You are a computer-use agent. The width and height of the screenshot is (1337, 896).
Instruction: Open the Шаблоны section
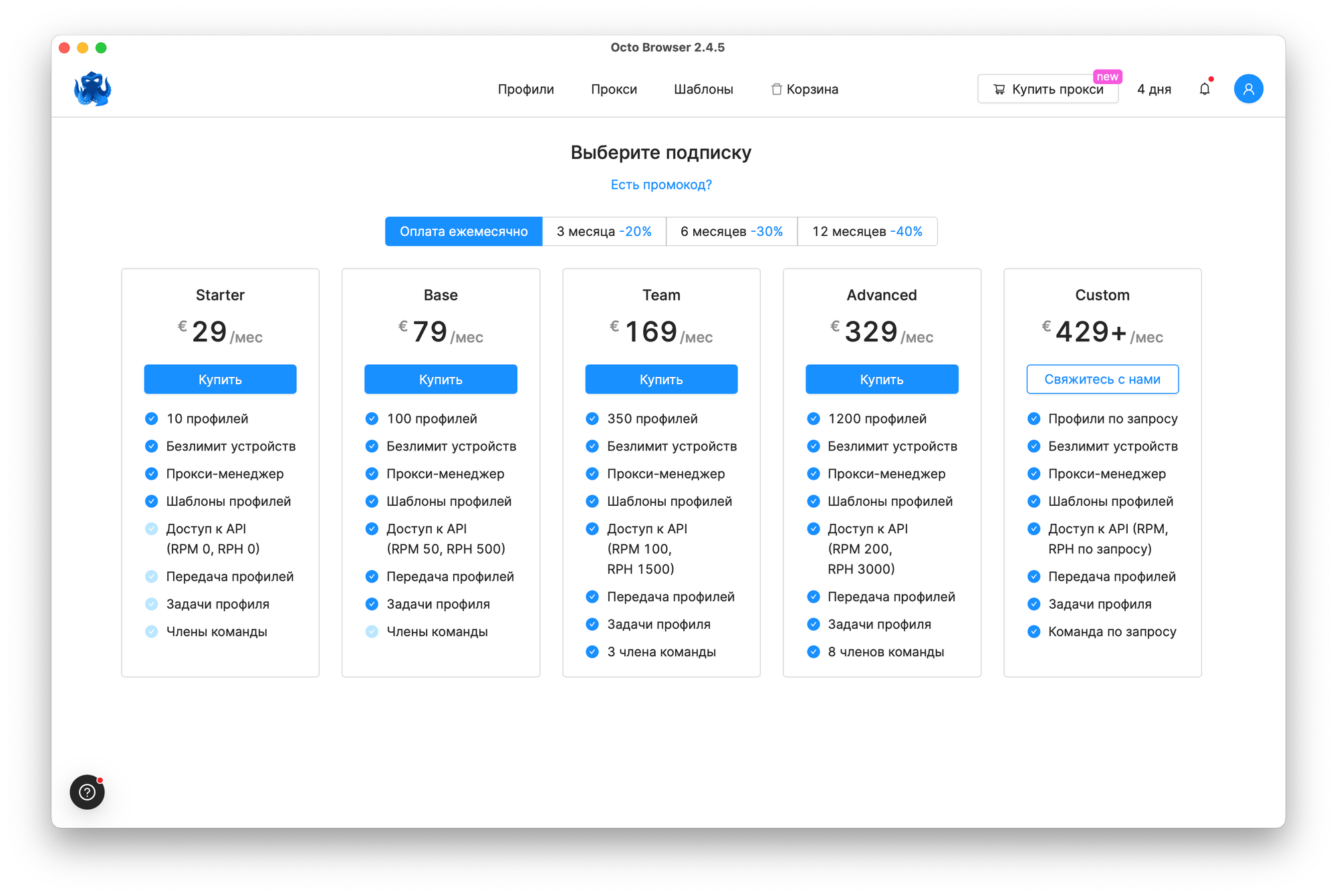[x=703, y=90]
